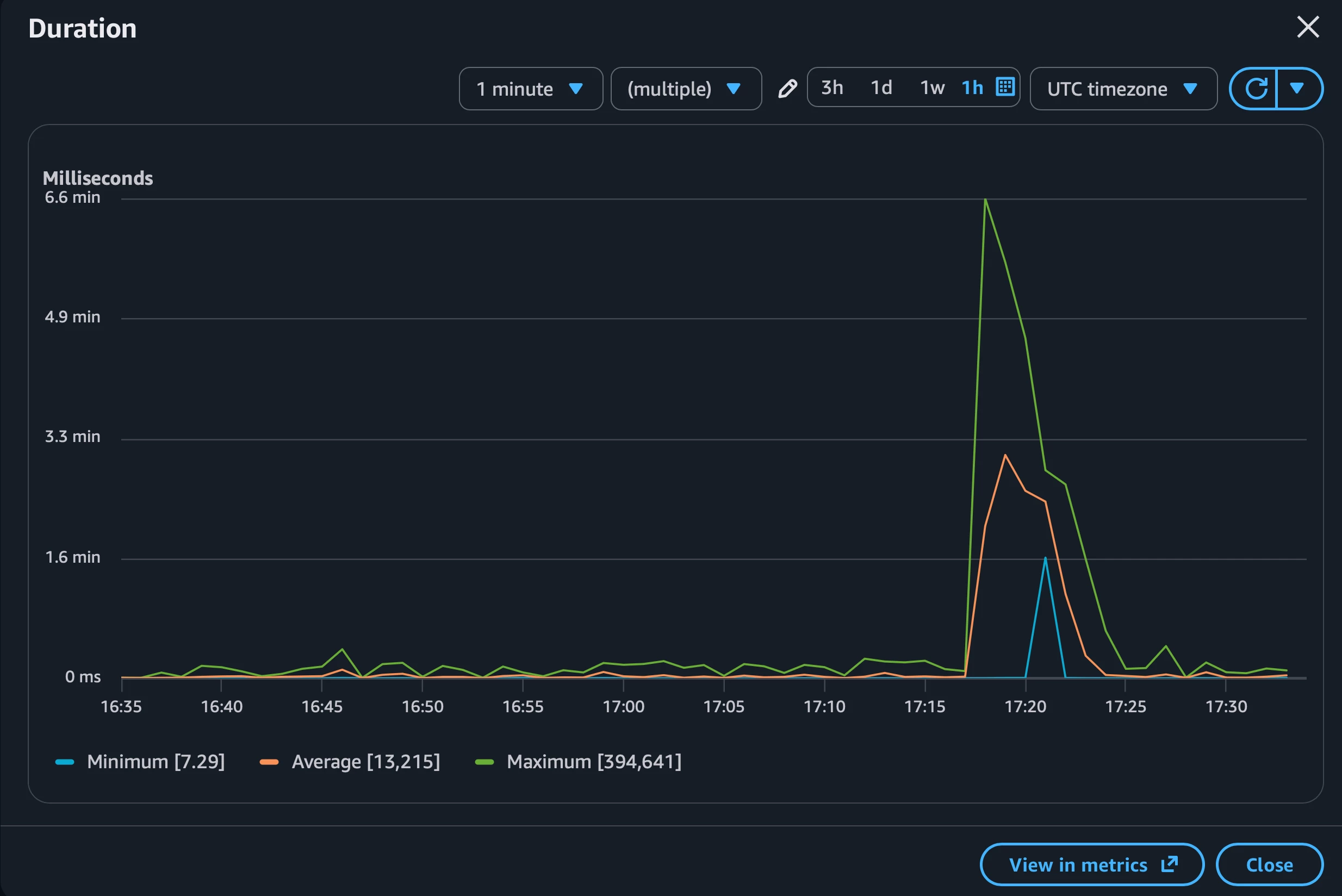Toggle the Minimum series legend
The height and width of the screenshot is (896, 1342).
point(155,762)
